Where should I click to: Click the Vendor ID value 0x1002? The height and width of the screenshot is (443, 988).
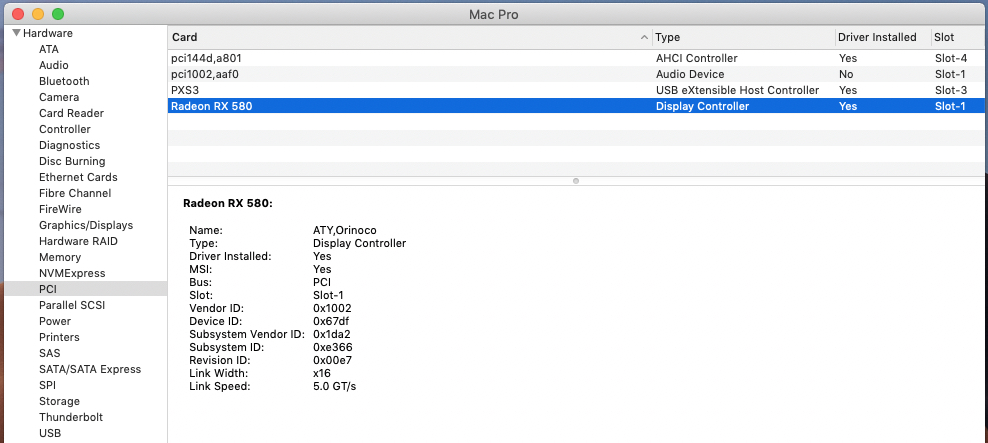click(x=332, y=308)
